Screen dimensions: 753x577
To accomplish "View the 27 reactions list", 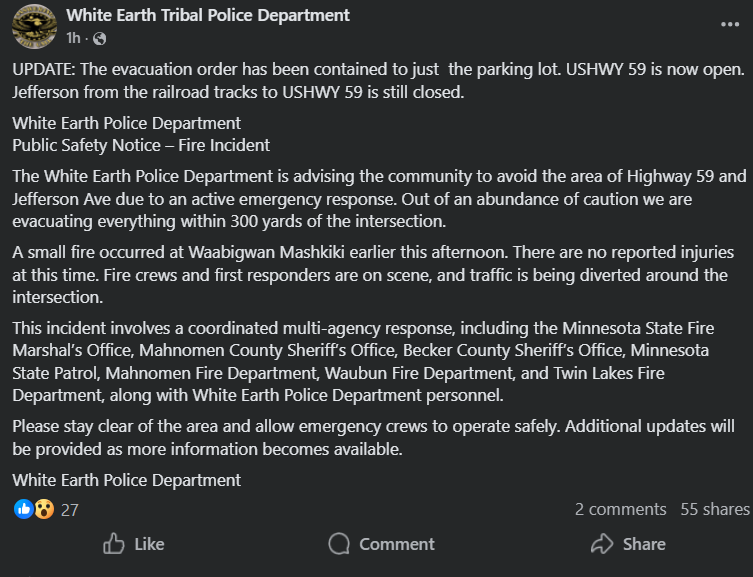I will pyautogui.click(x=70, y=509).
